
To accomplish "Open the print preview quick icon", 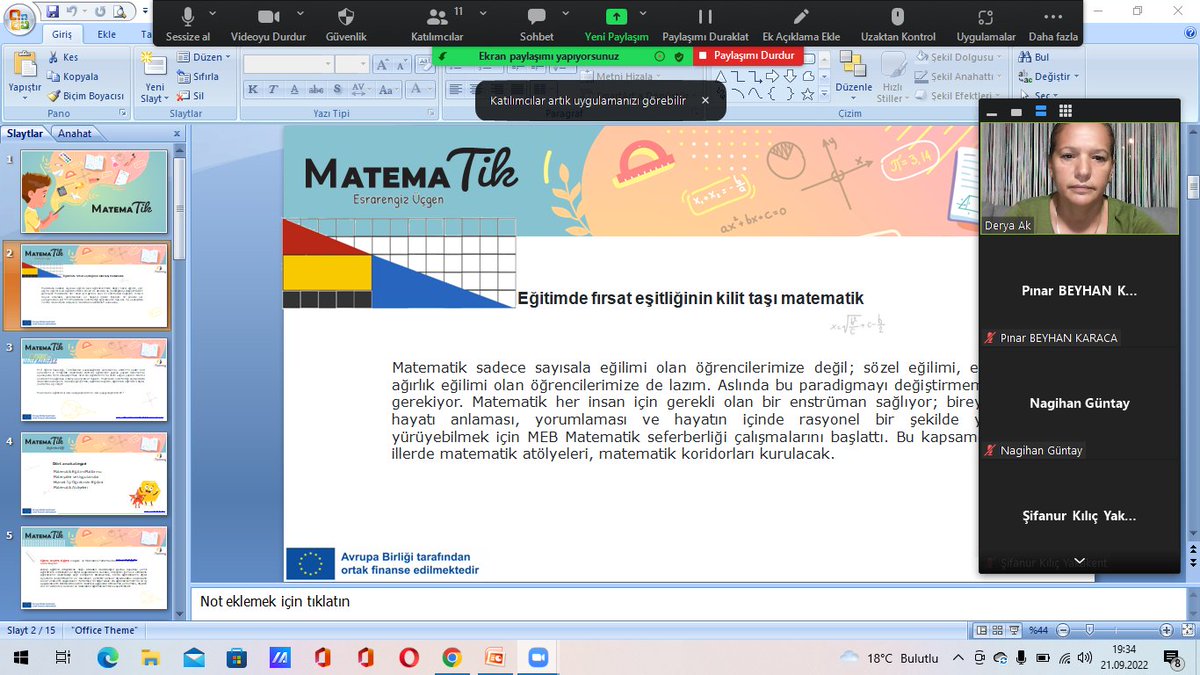I will [119, 11].
